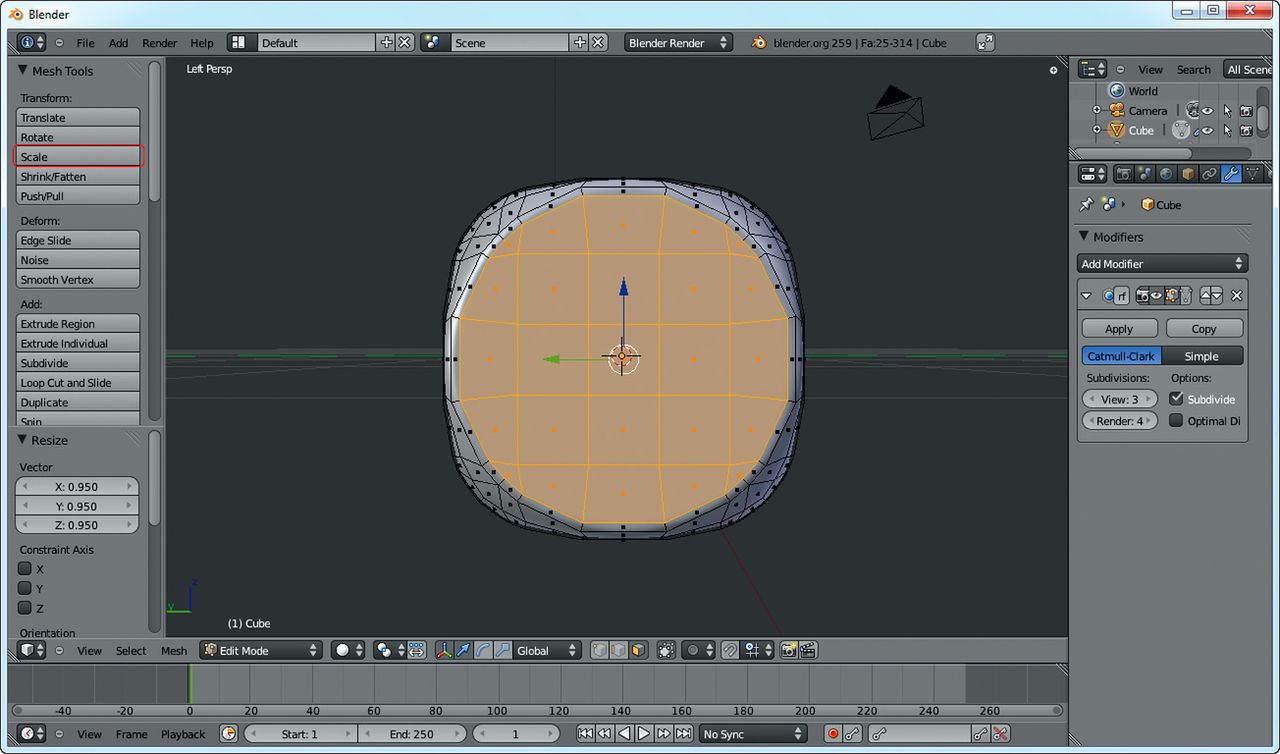The height and width of the screenshot is (754, 1280).
Task: Jump to the end frame in timeline
Action: tap(684, 734)
